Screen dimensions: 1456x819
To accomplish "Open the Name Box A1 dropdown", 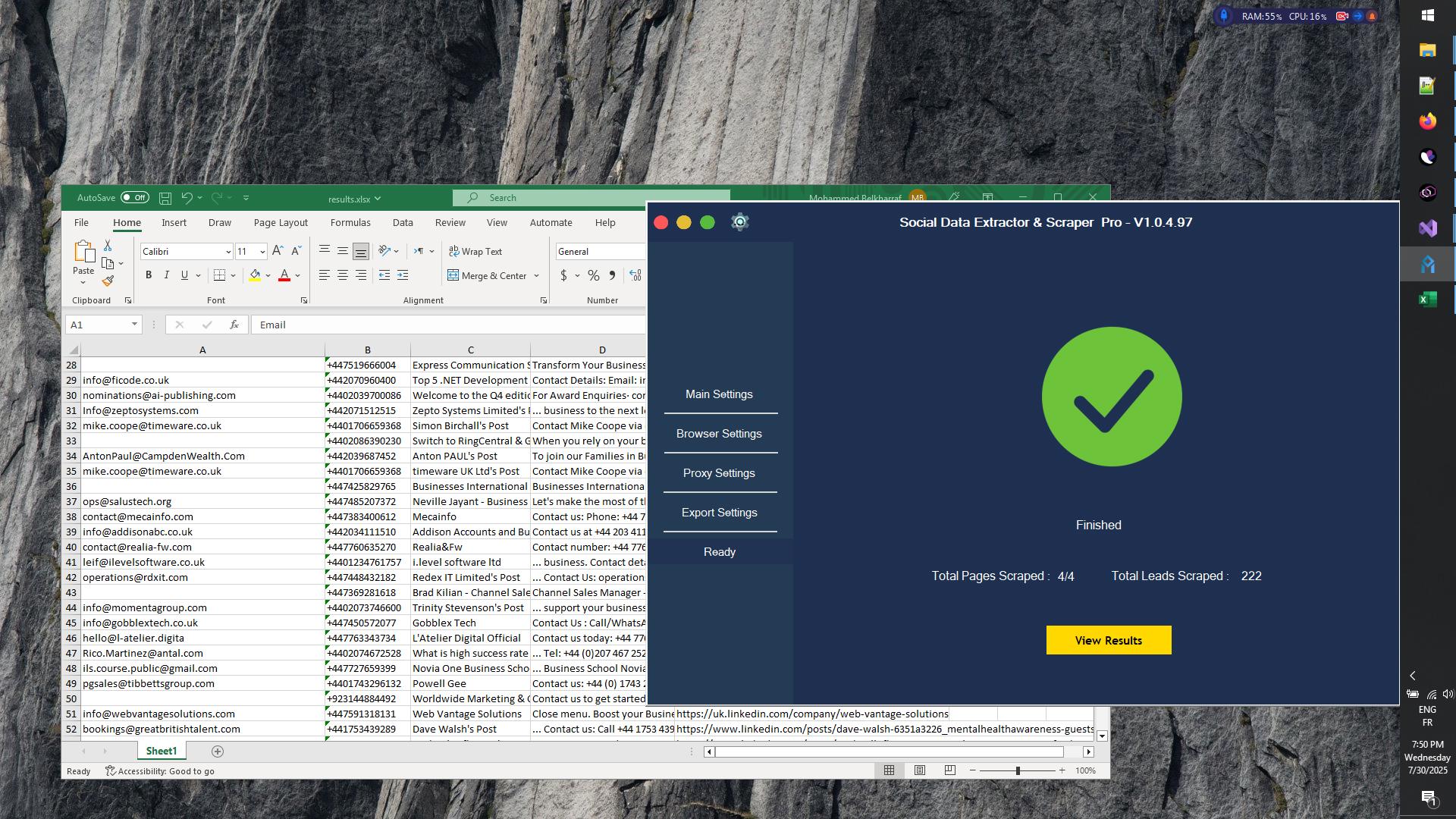I will (x=134, y=325).
